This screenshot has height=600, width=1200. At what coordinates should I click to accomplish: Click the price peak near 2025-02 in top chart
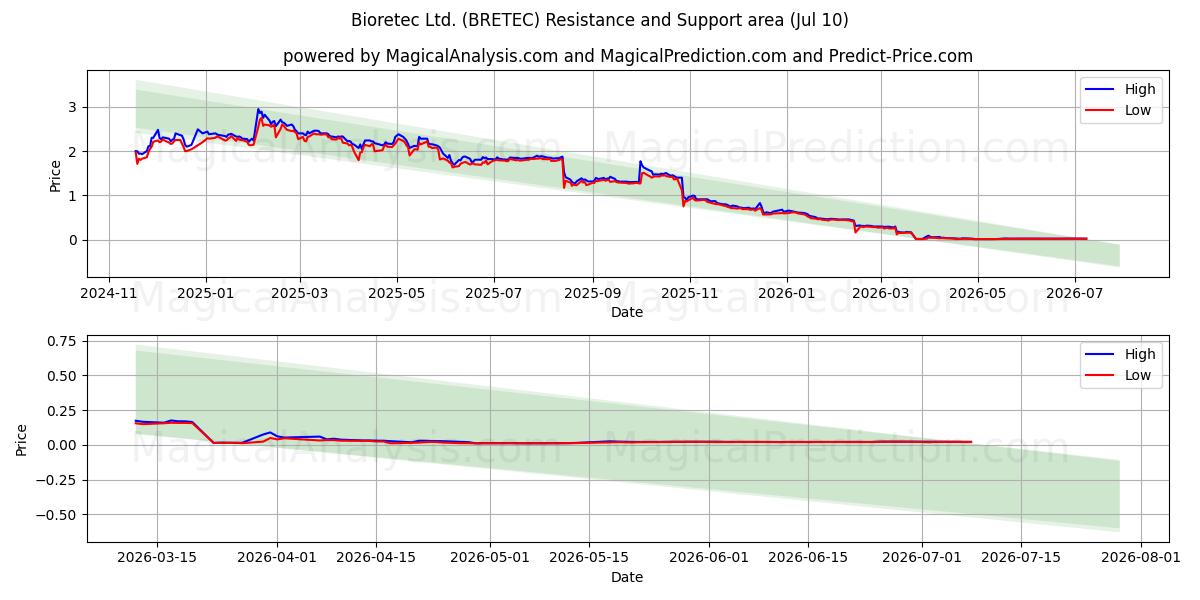point(258,109)
